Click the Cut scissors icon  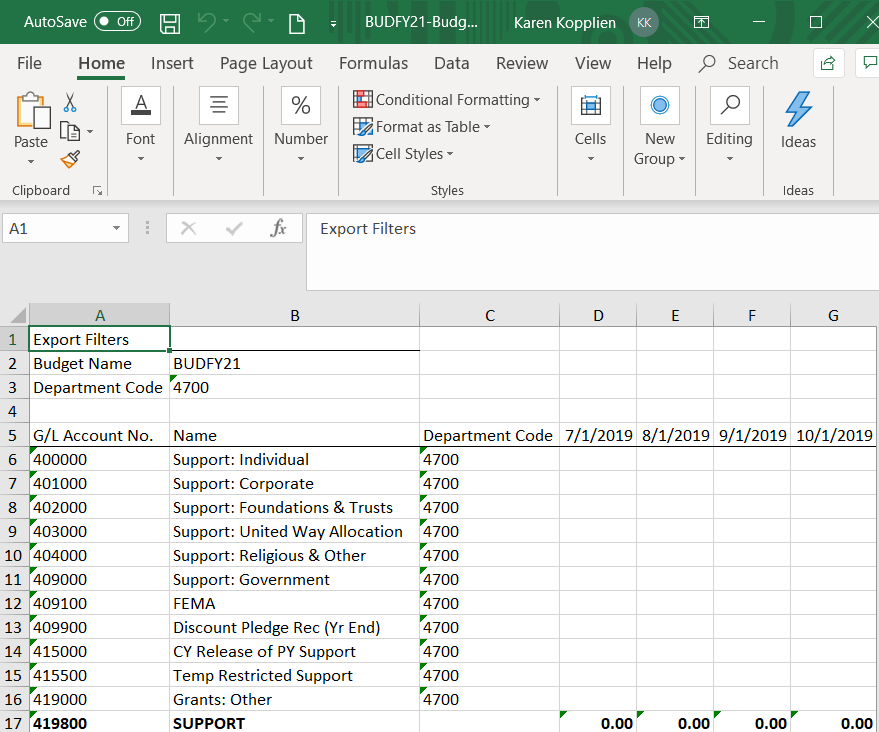70,103
